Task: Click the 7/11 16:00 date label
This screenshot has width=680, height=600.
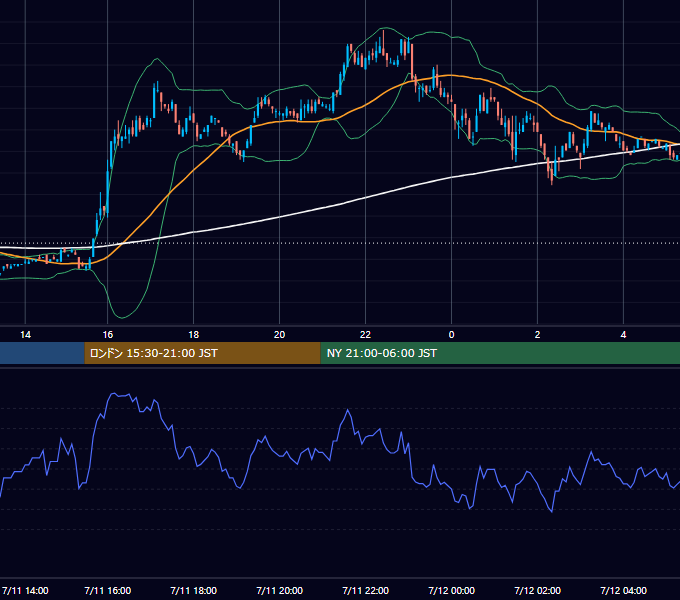Action: [x=108, y=590]
